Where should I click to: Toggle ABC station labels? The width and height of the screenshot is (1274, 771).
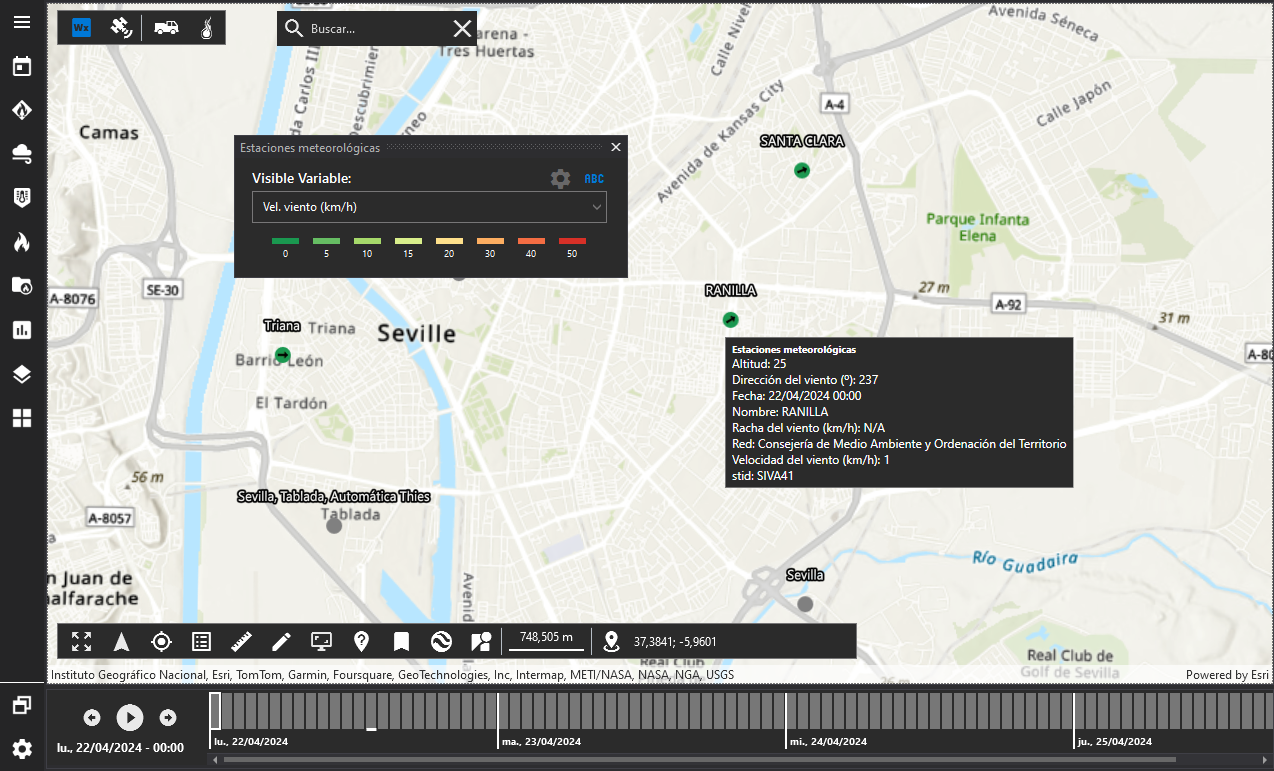(594, 179)
